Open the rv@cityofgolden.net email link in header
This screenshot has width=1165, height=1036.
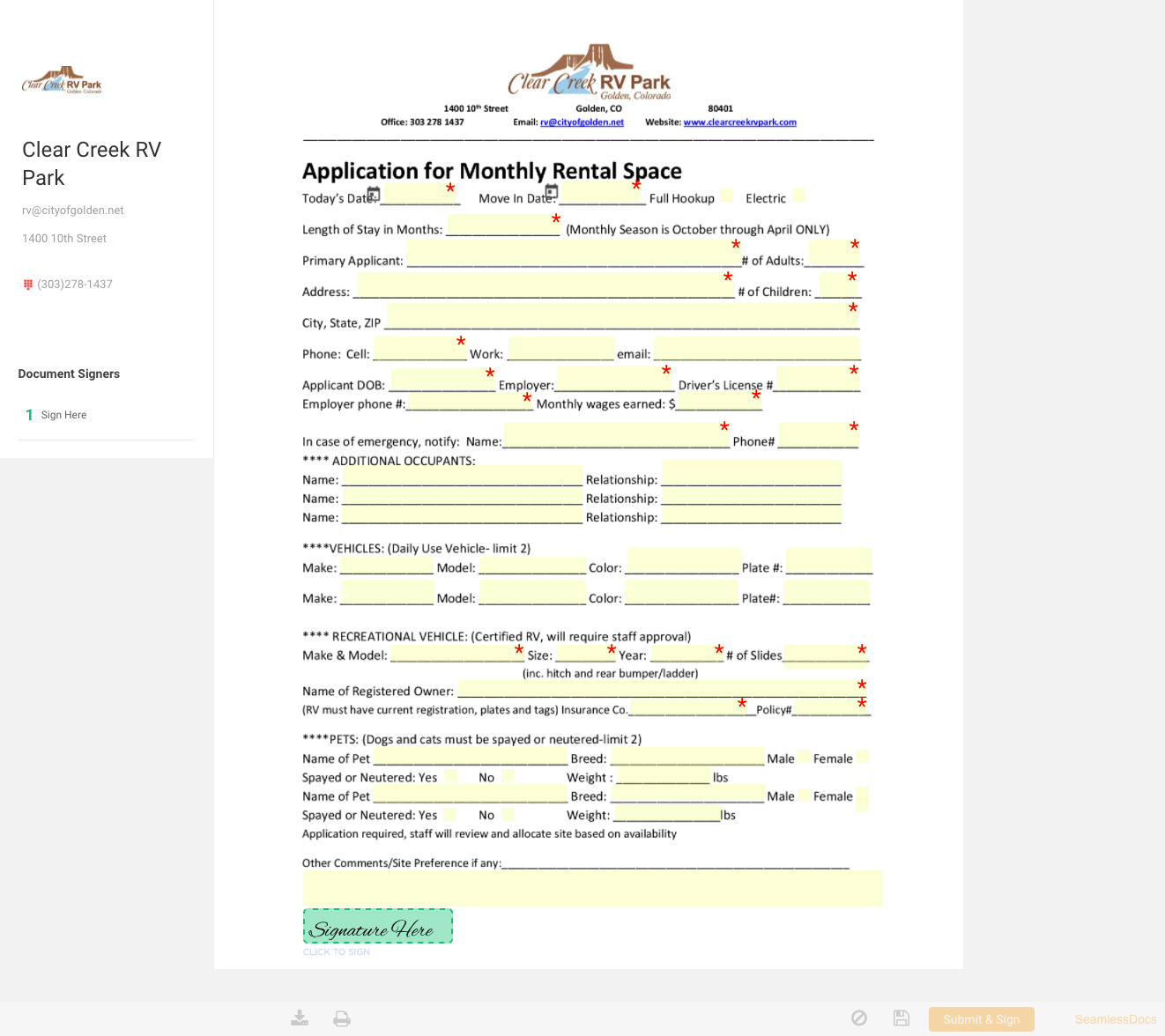(582, 122)
